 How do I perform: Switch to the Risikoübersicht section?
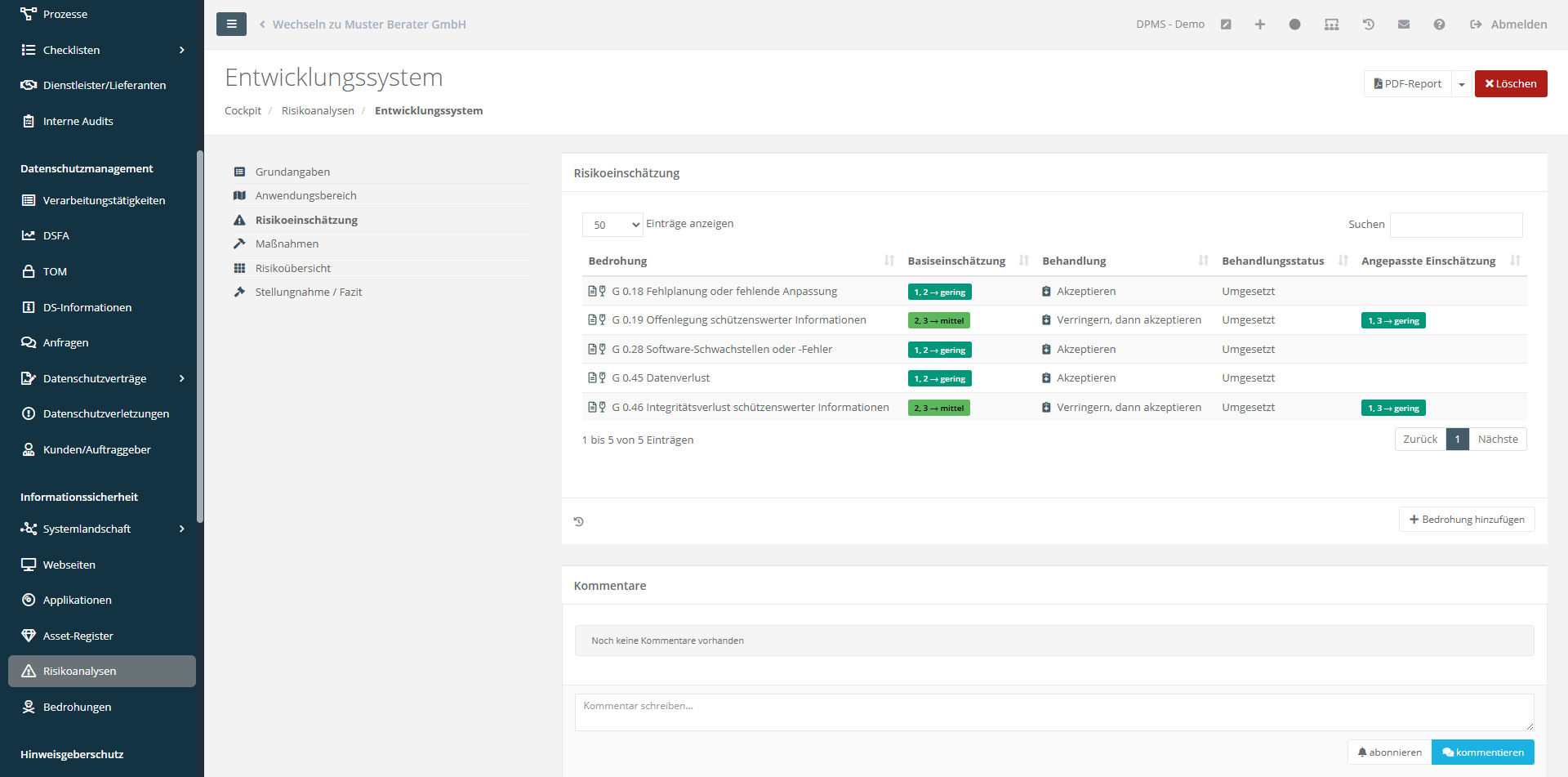pyautogui.click(x=292, y=268)
